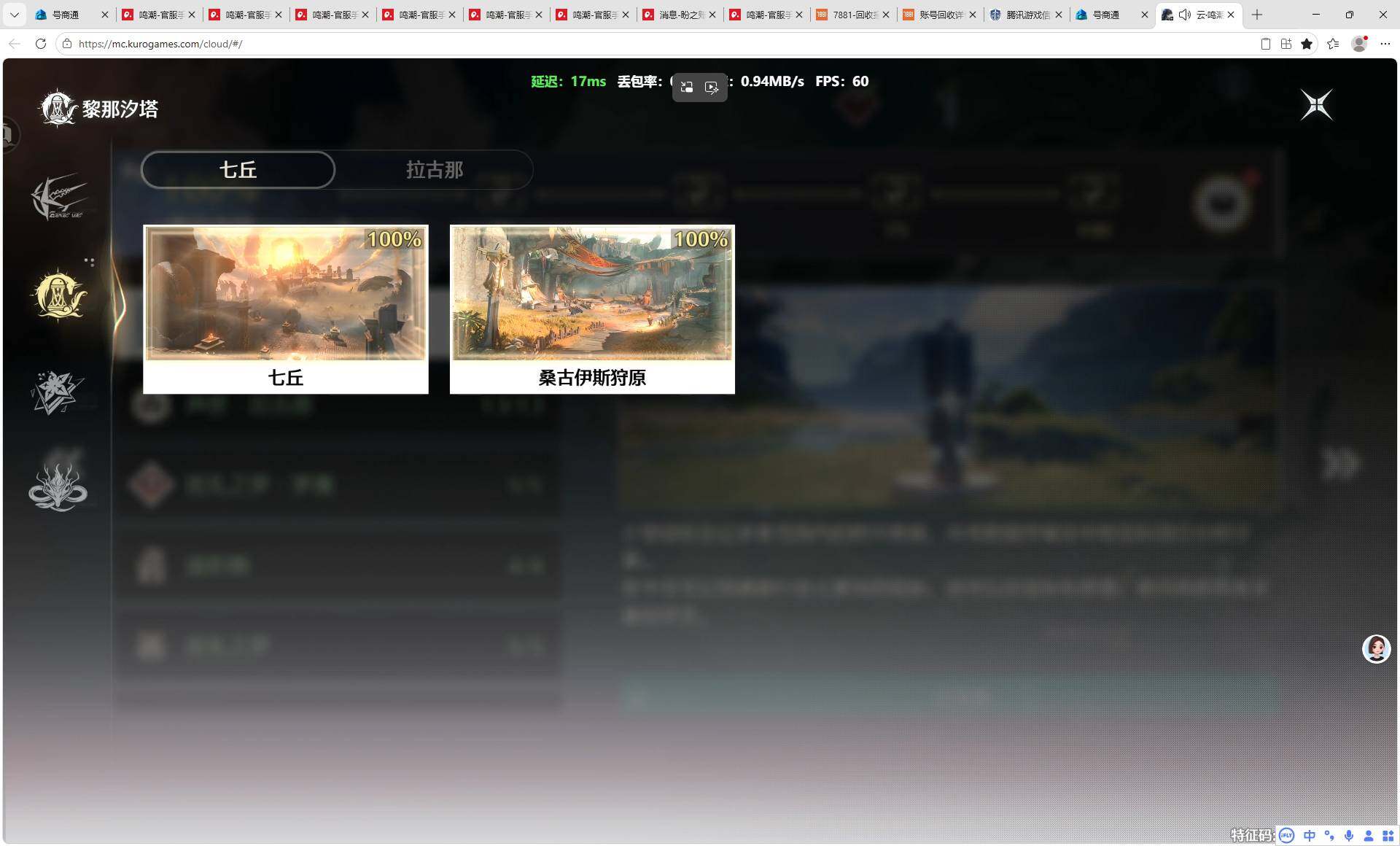Switch to the 拉古那 region tab
Viewport: 1400px width, 846px height.
435,170
